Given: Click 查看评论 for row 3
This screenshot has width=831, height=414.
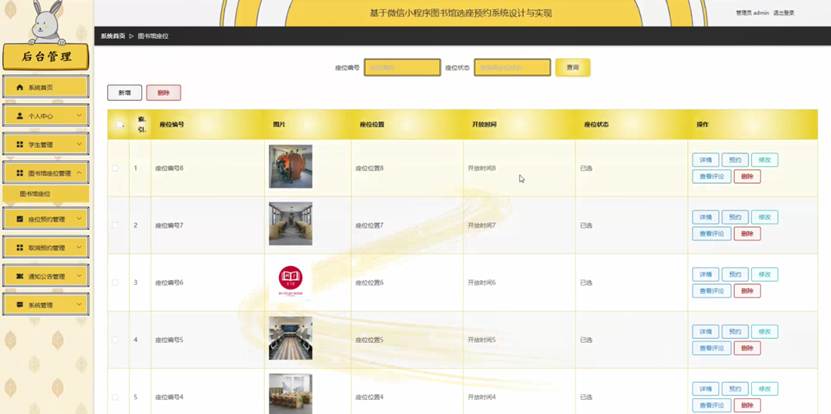Looking at the screenshot, I should [x=712, y=291].
